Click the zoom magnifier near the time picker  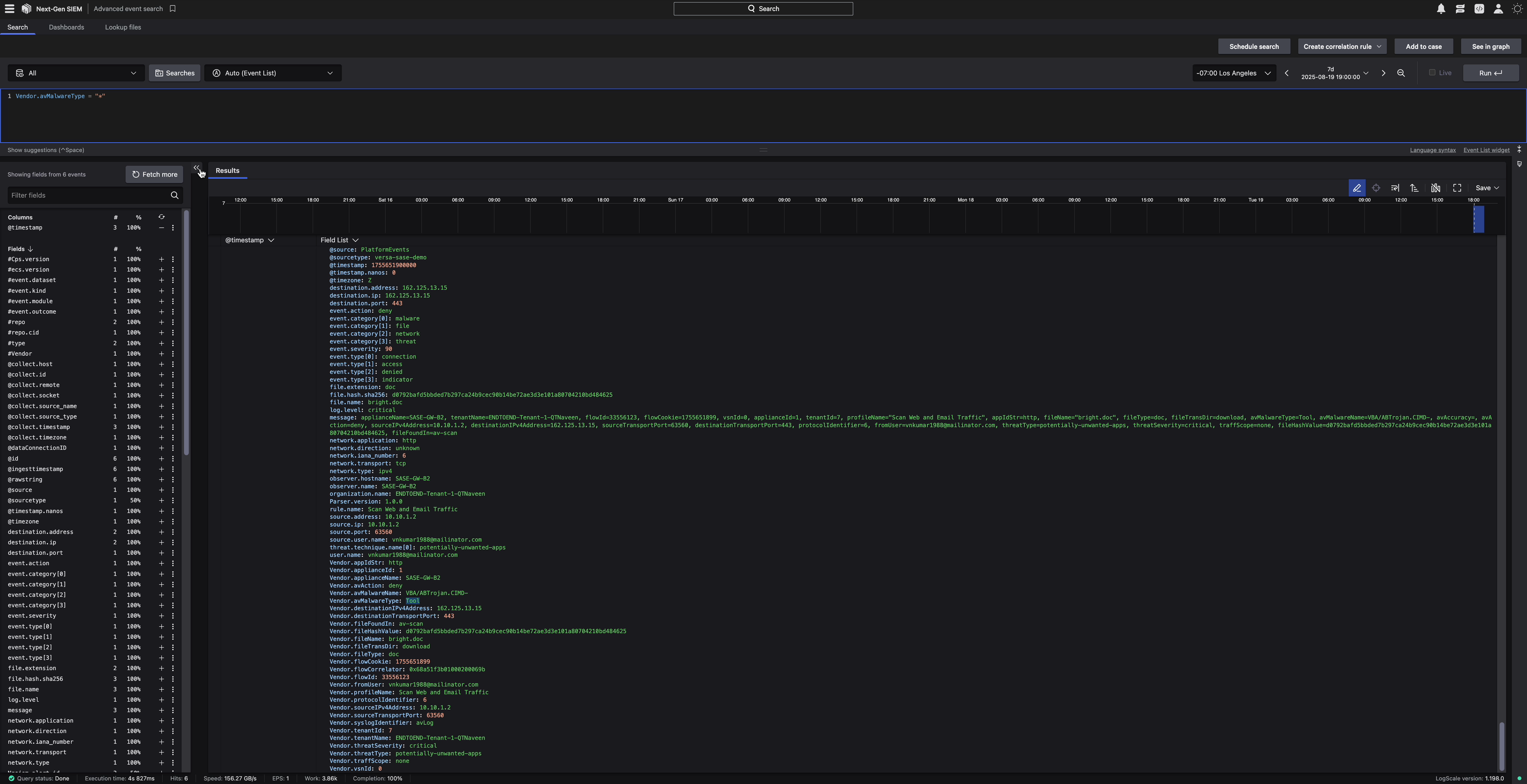(x=1401, y=73)
